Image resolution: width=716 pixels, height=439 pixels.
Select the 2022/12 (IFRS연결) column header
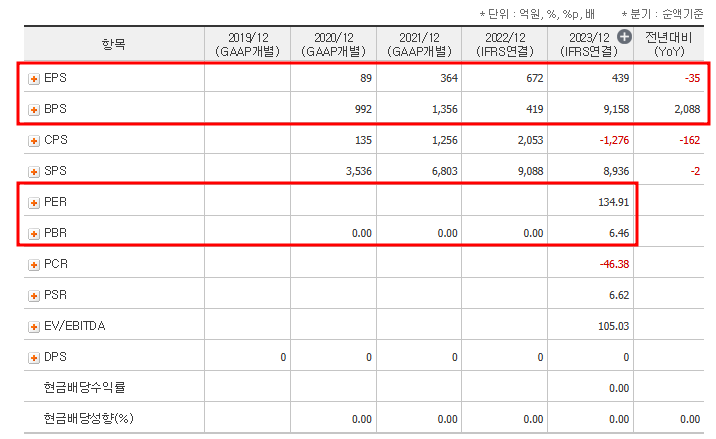pos(505,44)
